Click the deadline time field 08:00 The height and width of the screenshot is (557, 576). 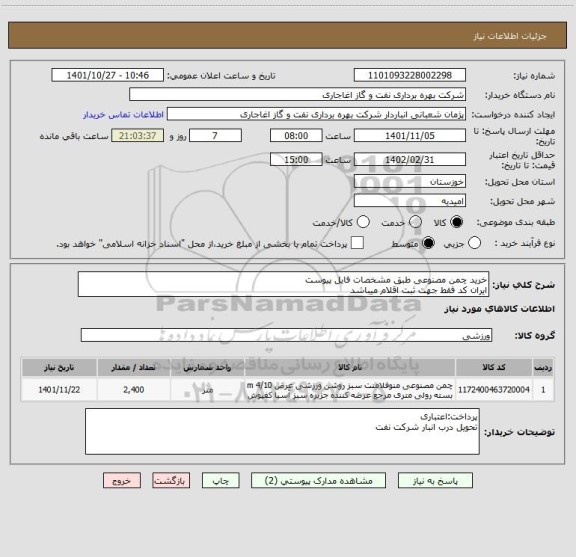[x=296, y=136]
